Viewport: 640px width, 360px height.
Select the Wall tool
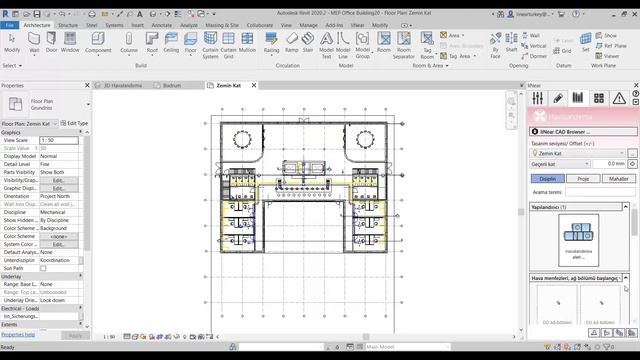[34, 42]
